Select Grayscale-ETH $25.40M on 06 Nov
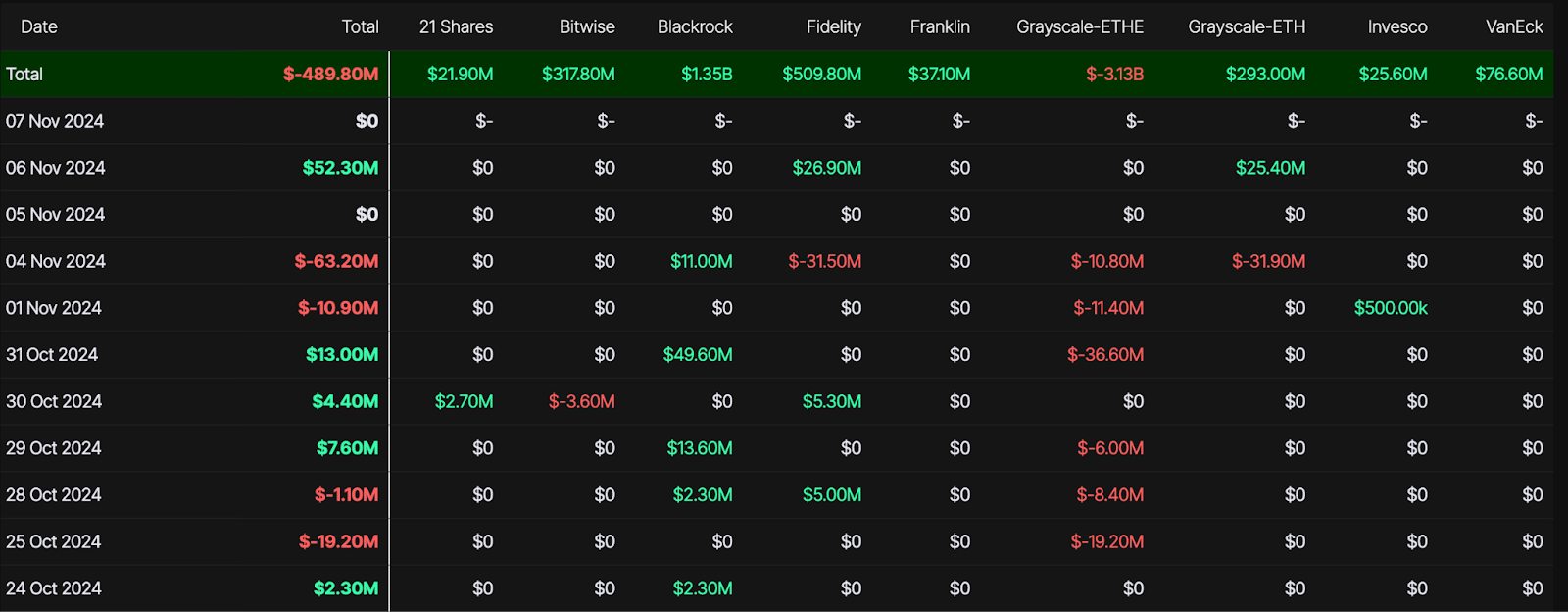 1270,168
